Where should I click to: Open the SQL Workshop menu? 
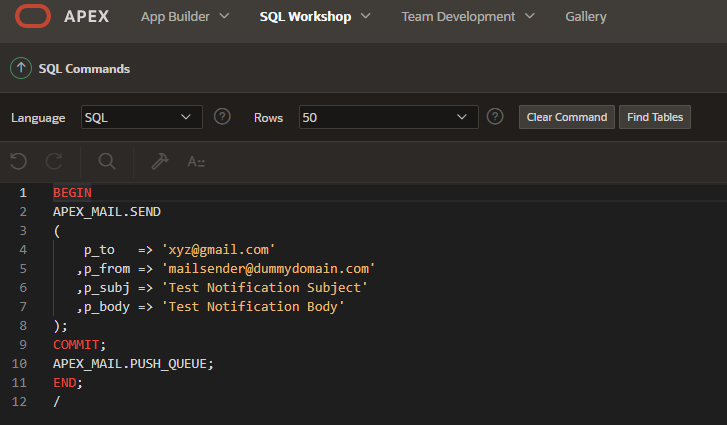(x=305, y=17)
